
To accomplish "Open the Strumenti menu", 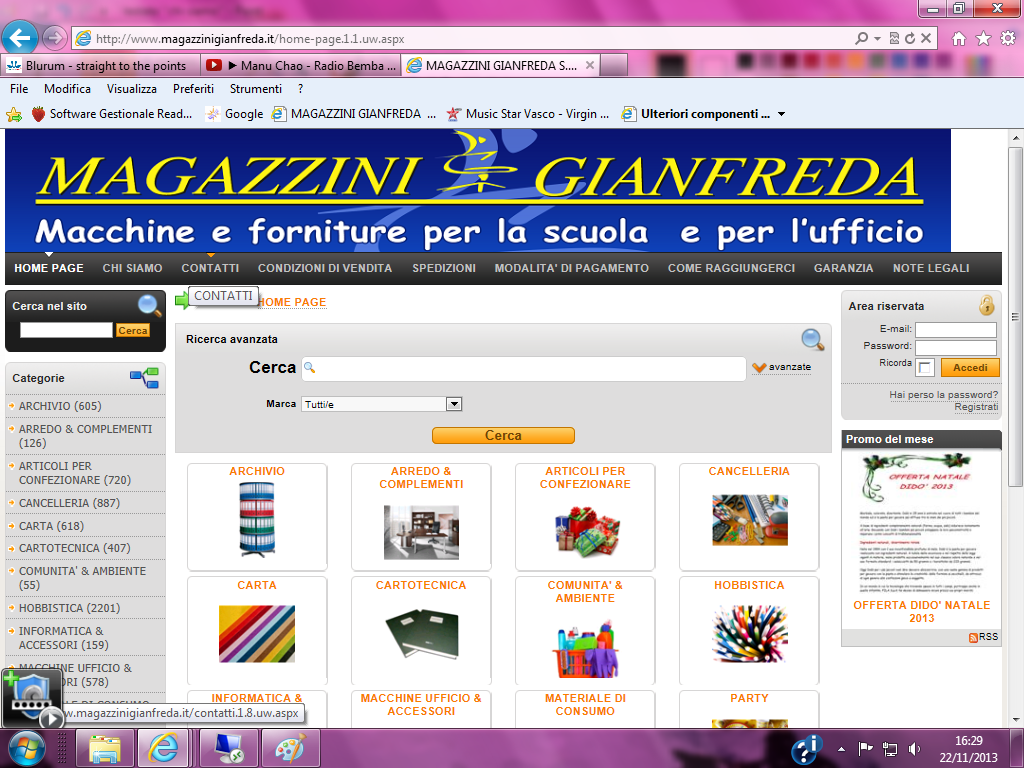I will (256, 89).
